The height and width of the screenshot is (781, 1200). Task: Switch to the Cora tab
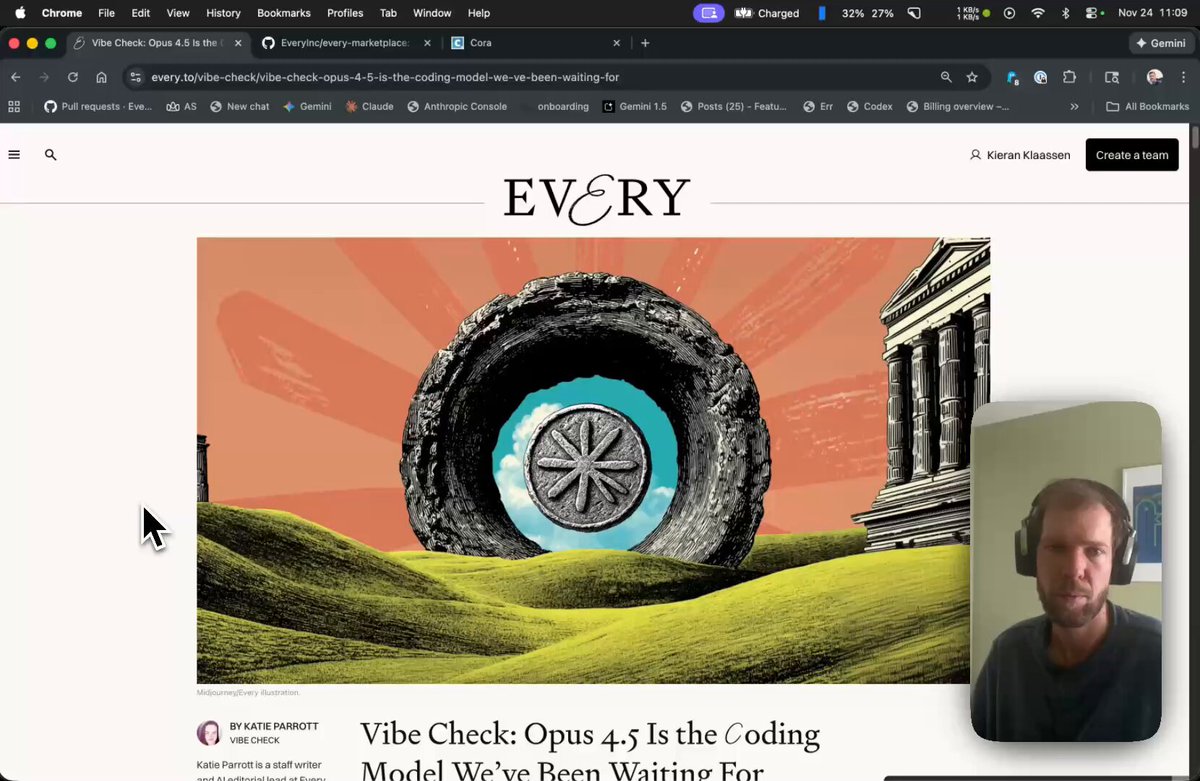[x=535, y=43]
